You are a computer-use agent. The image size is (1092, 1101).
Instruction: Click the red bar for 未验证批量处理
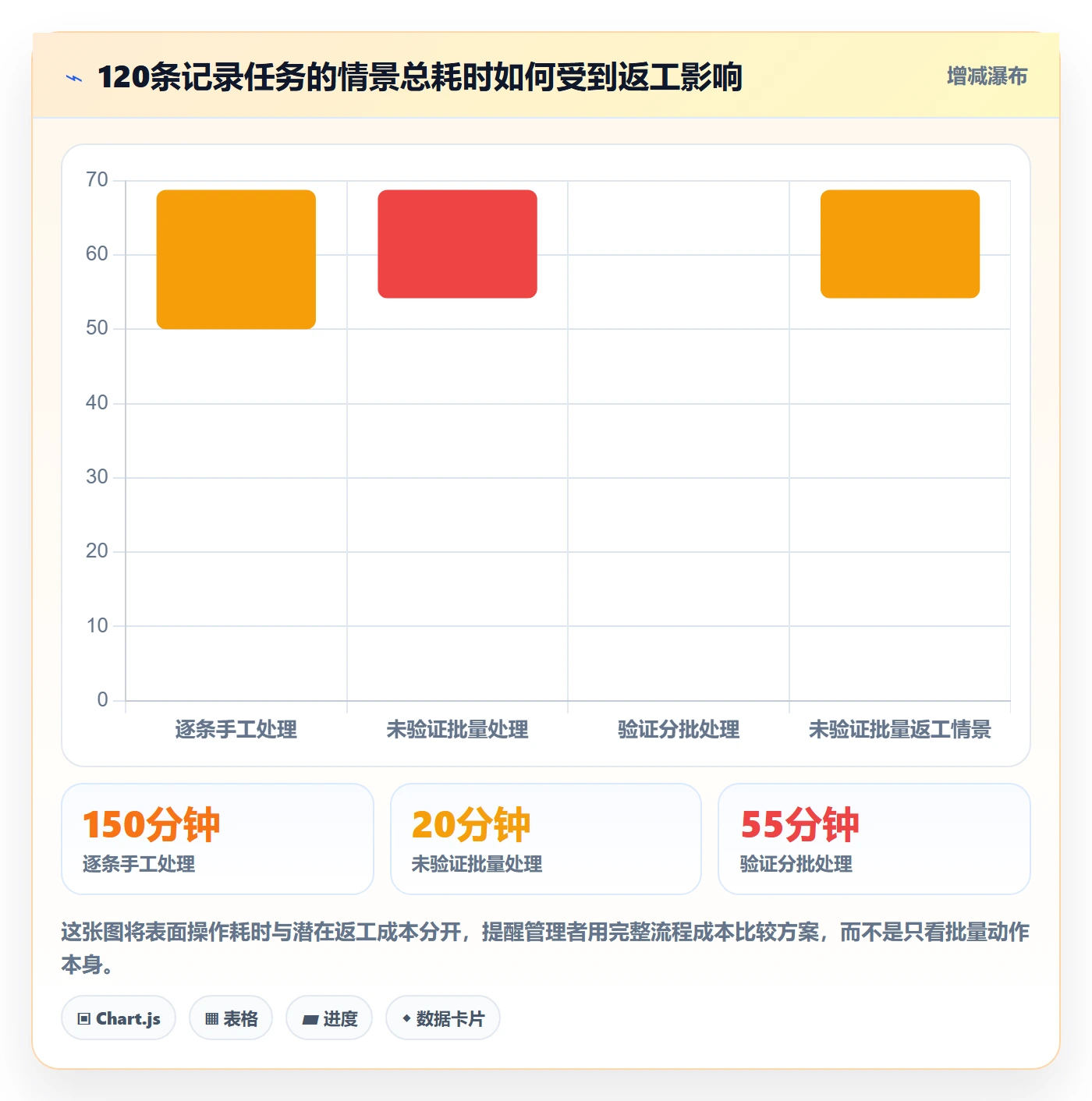pos(458,244)
